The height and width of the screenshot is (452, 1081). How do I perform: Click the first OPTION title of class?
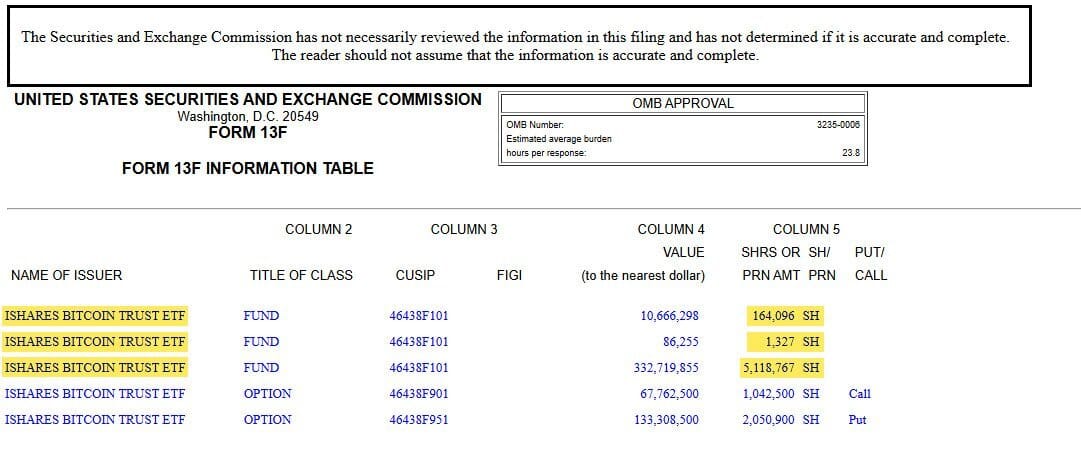[267, 394]
